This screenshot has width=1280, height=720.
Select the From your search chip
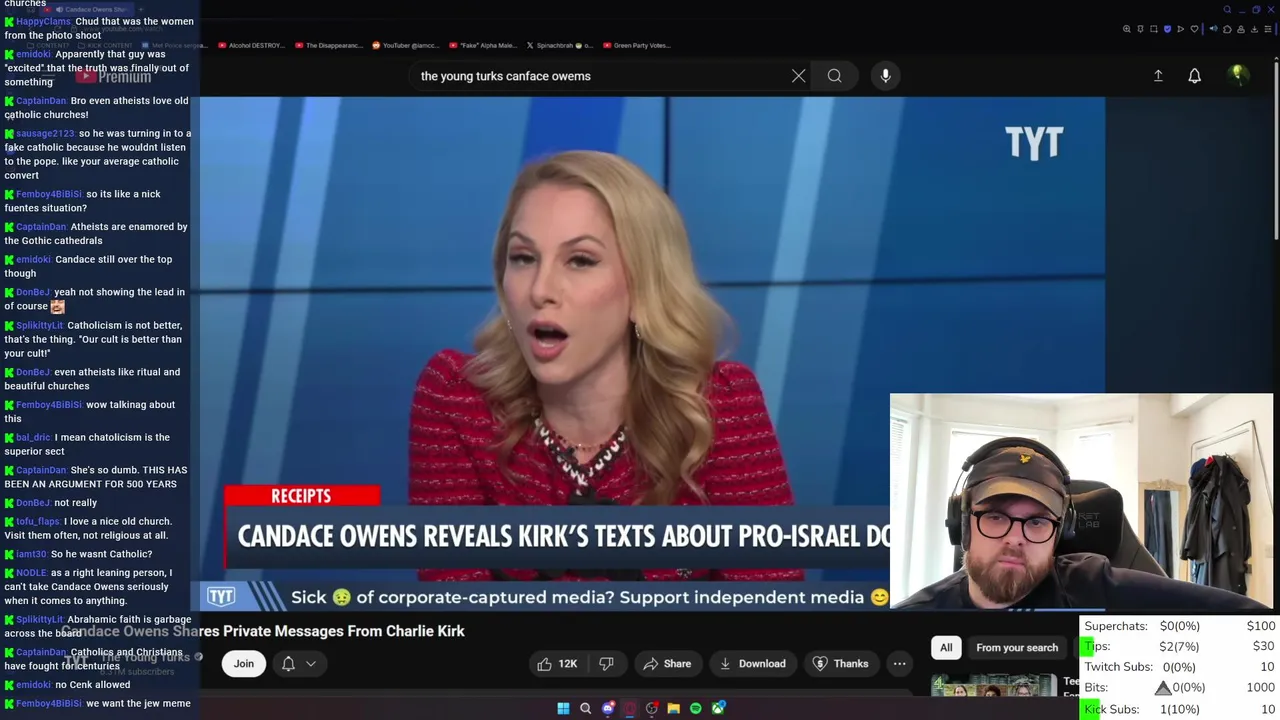(1017, 648)
